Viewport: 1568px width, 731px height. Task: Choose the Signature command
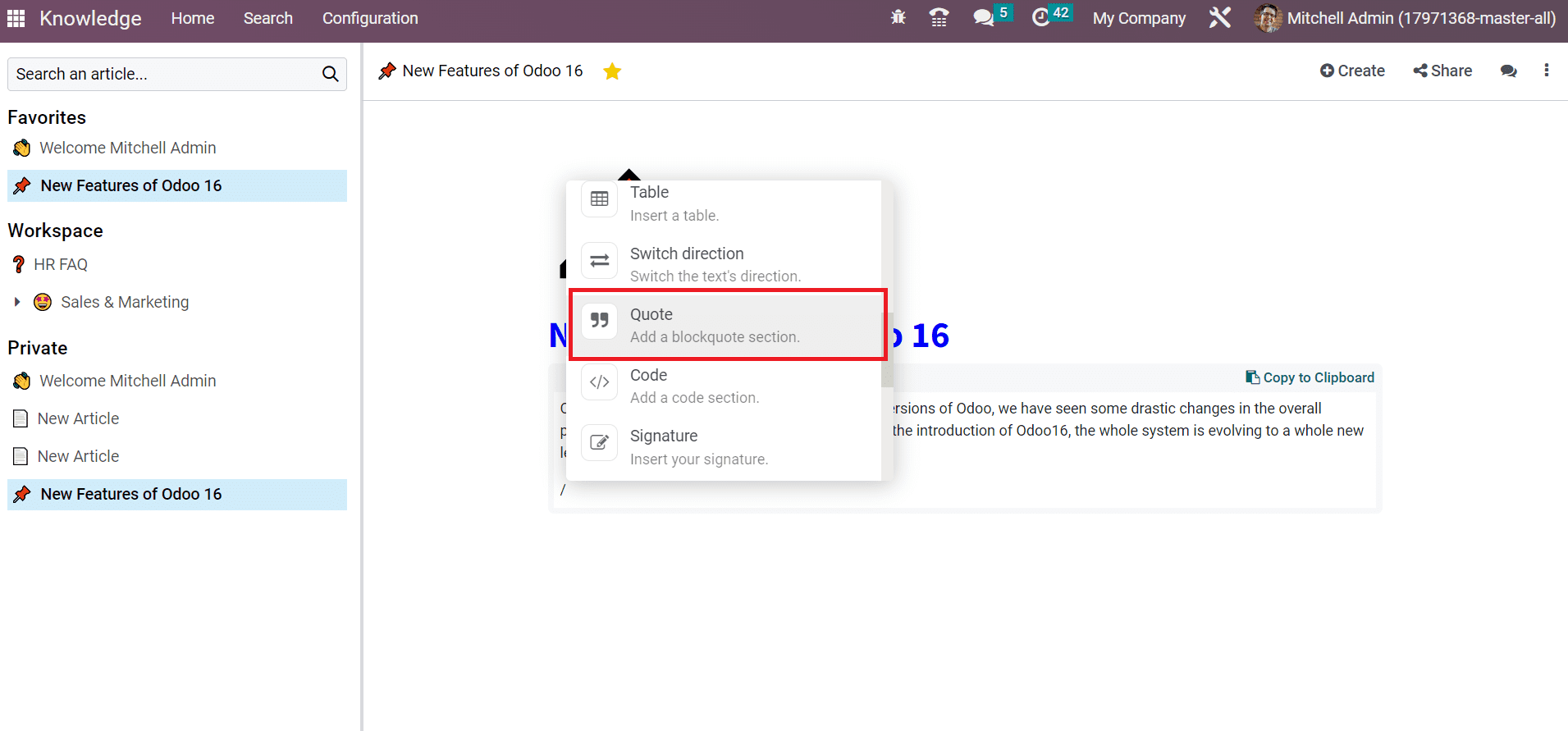(724, 446)
